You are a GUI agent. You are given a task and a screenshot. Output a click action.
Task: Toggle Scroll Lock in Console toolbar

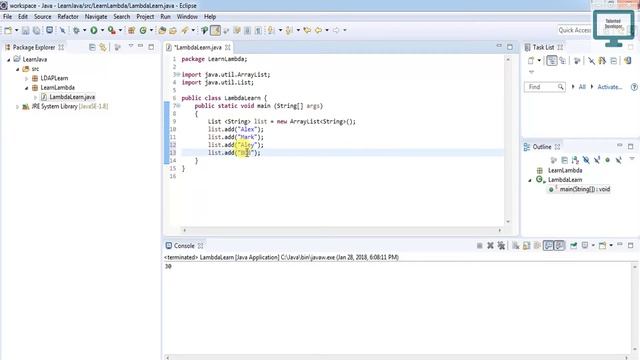(527, 246)
